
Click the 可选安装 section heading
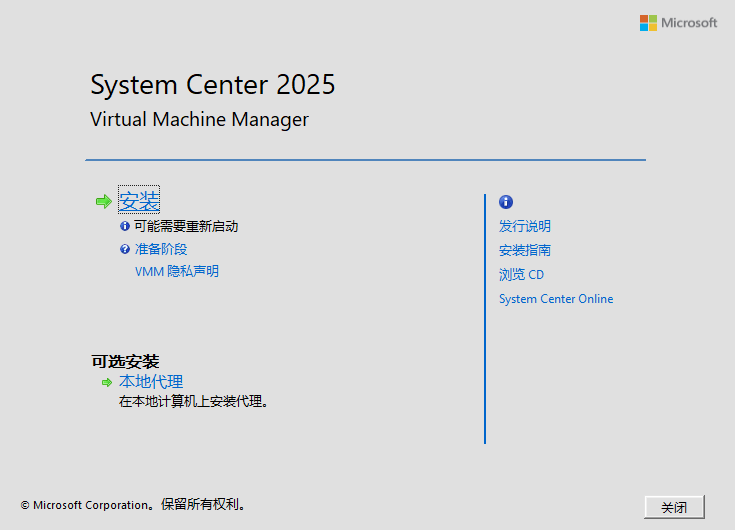click(125, 362)
